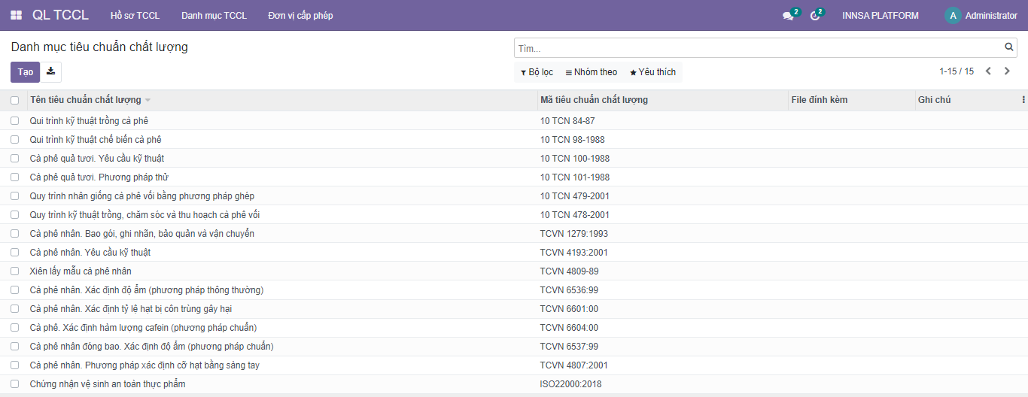1028x397 pixels.
Task: Go to previous page arrow
Action: point(988,71)
